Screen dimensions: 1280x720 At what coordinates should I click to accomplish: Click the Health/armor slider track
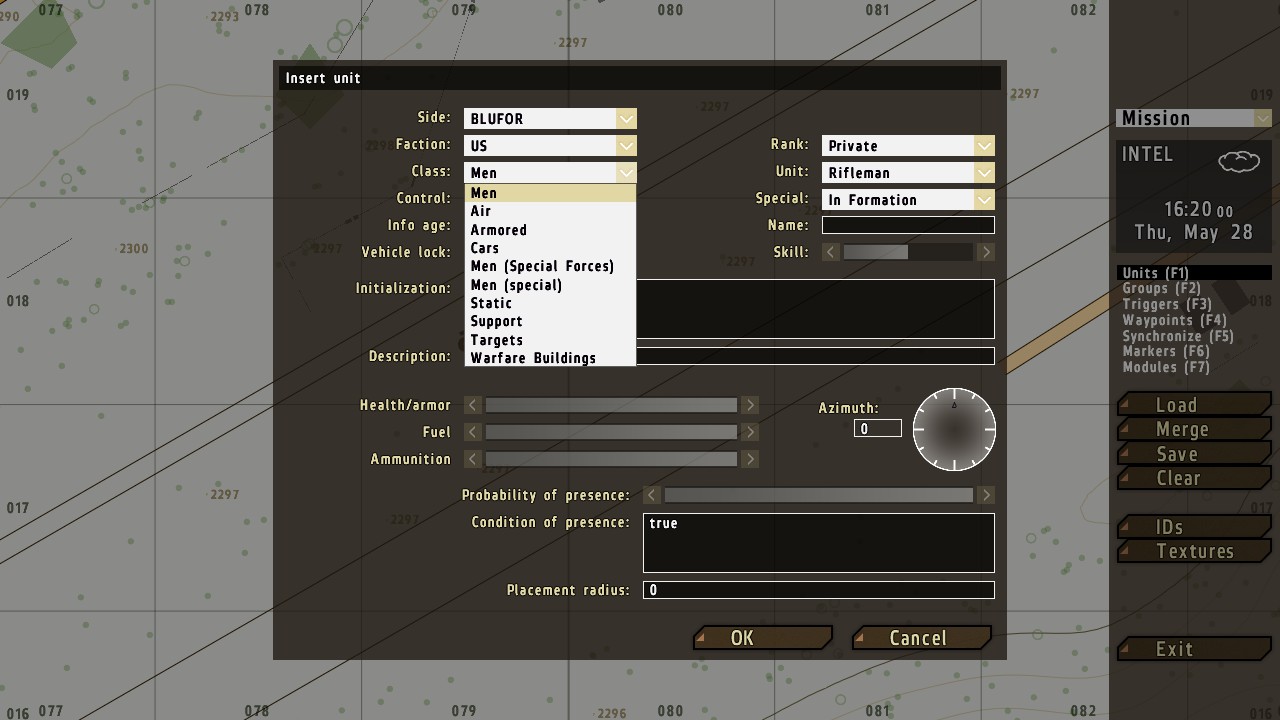pos(611,405)
